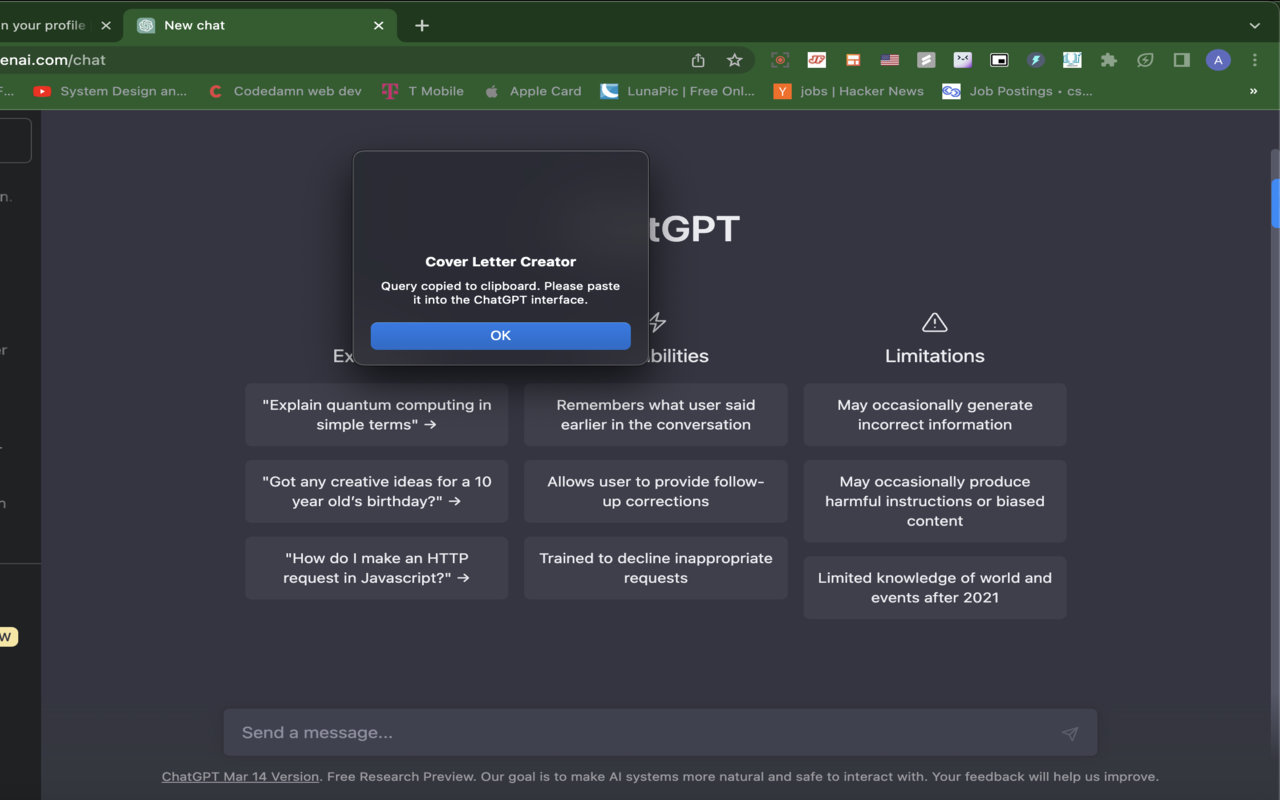Bookmark this page with the star icon
The height and width of the screenshot is (800, 1280).
click(734, 60)
